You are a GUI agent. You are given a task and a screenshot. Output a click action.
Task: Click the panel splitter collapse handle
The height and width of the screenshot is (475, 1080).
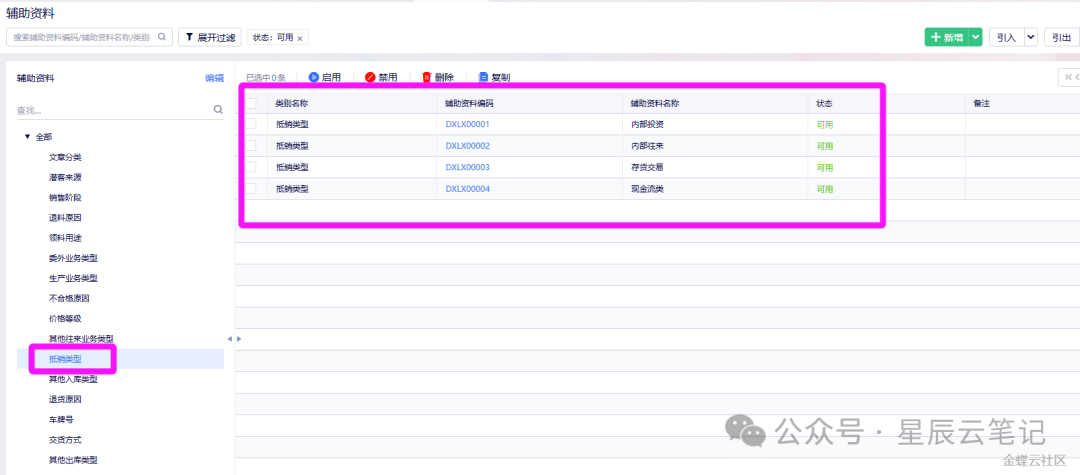click(x=229, y=339)
